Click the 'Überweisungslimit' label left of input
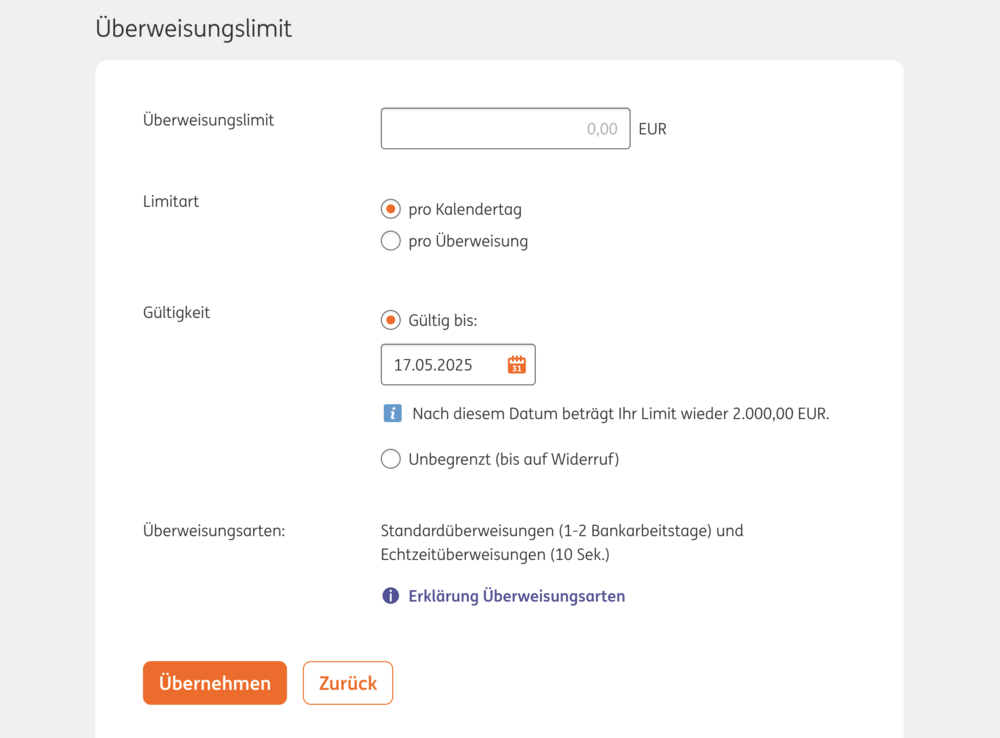 point(208,120)
